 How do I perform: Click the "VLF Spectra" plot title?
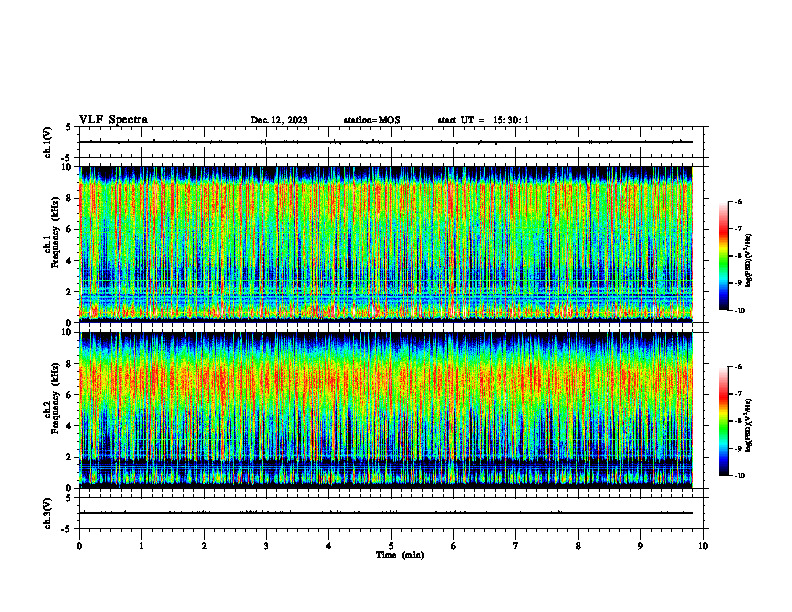pyautogui.click(x=113, y=120)
